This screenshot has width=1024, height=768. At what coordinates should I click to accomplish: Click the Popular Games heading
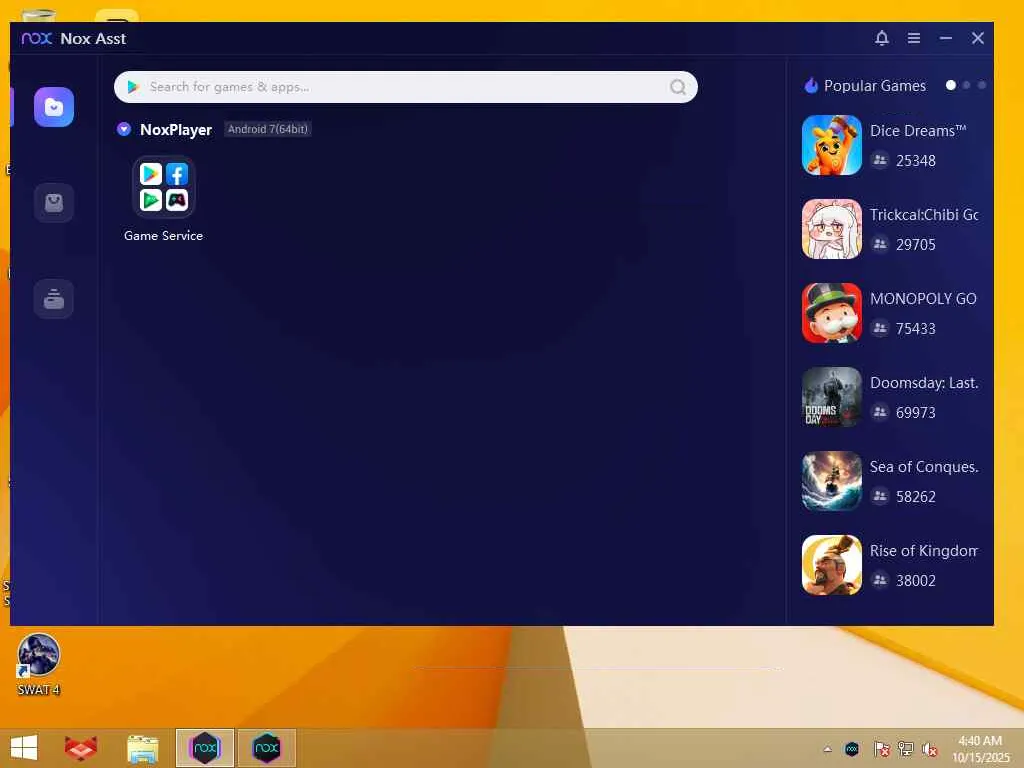point(874,86)
